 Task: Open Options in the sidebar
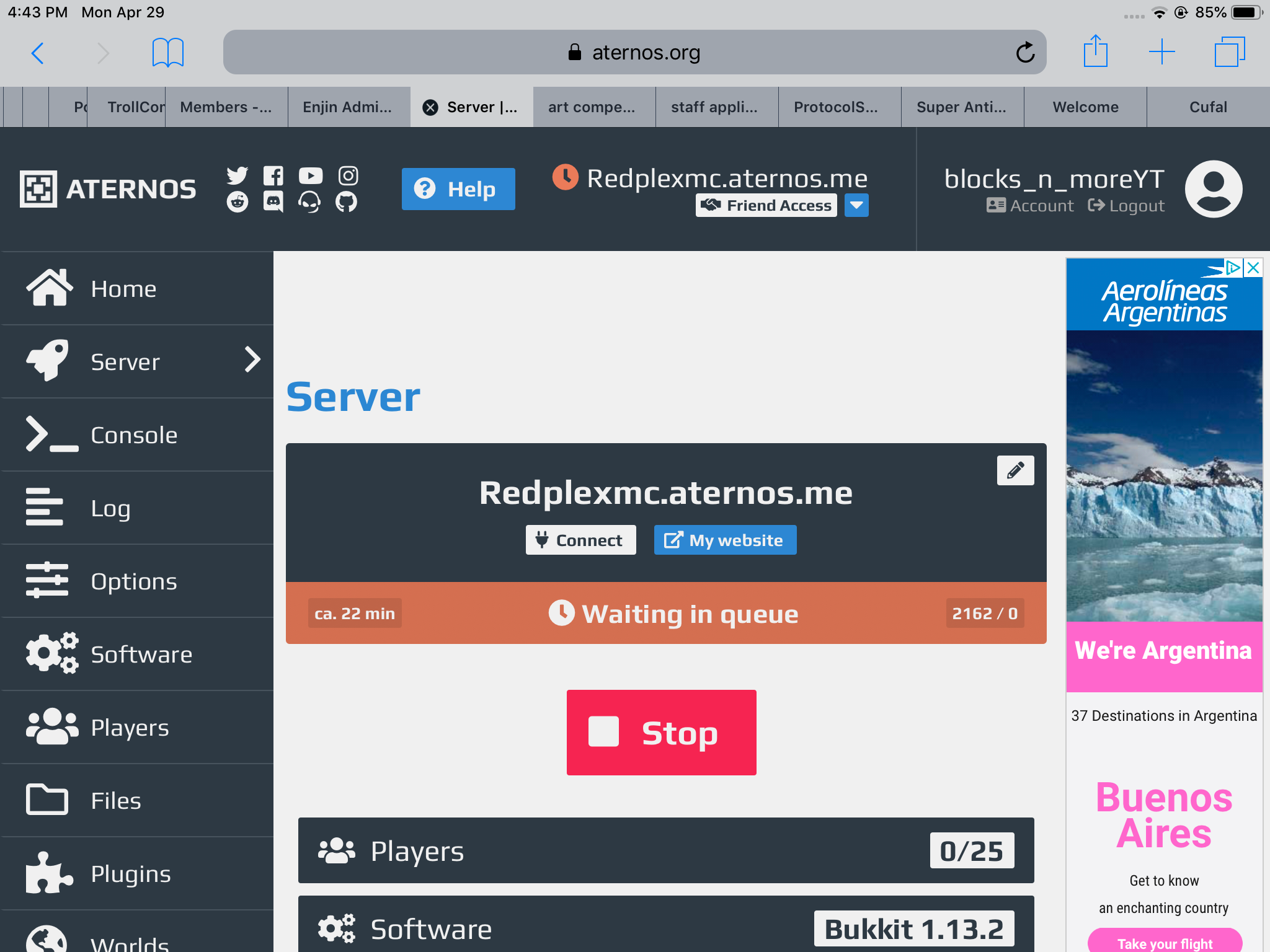coord(136,581)
